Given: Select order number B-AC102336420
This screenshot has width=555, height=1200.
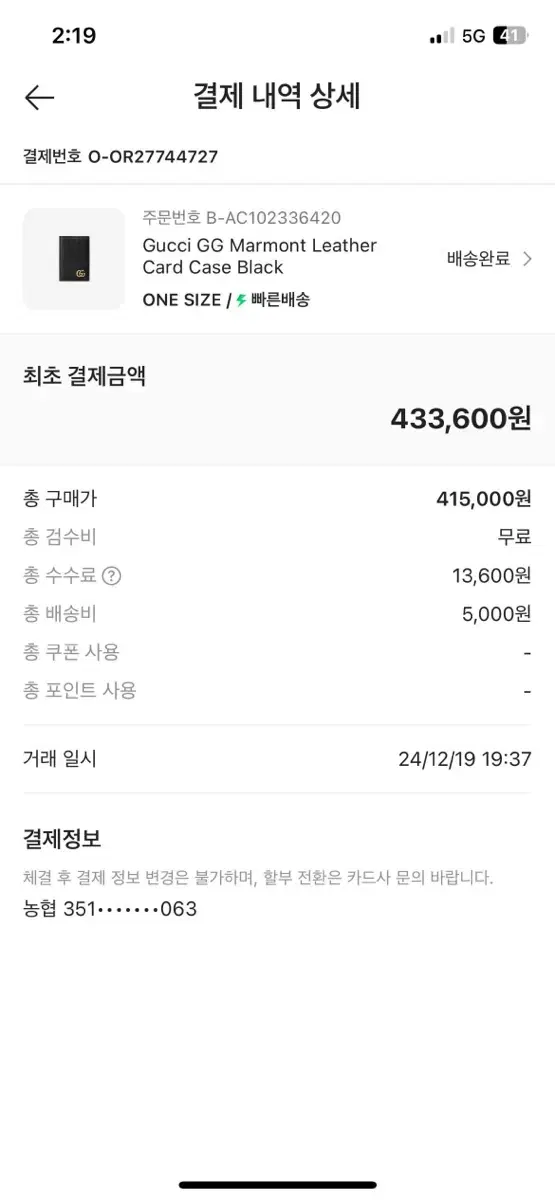Looking at the screenshot, I should coord(241,218).
